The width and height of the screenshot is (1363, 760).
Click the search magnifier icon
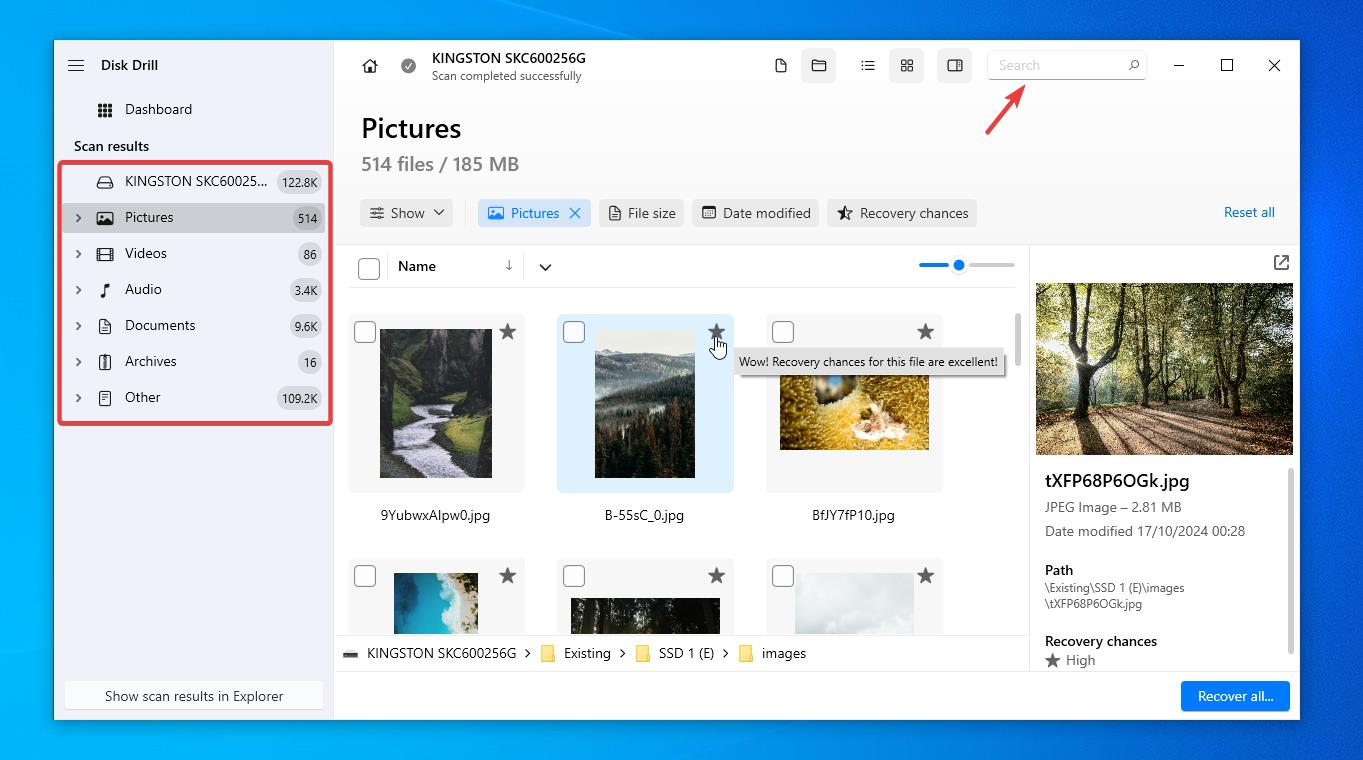[x=1134, y=65]
